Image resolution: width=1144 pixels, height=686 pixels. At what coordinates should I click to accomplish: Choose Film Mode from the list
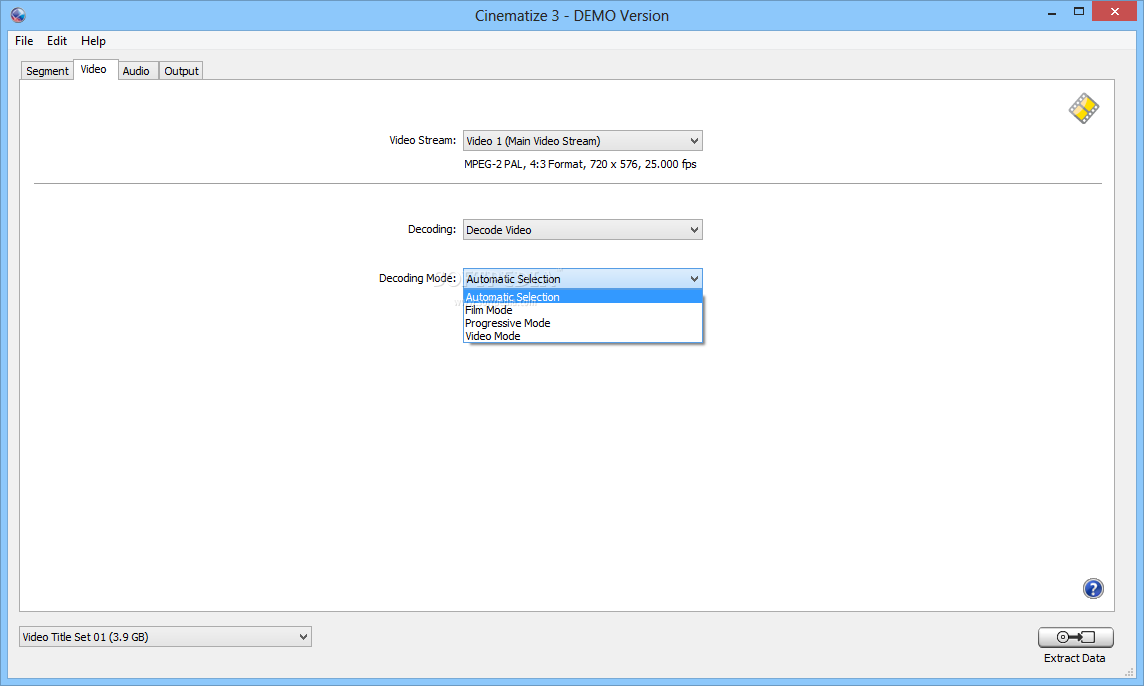[582, 310]
